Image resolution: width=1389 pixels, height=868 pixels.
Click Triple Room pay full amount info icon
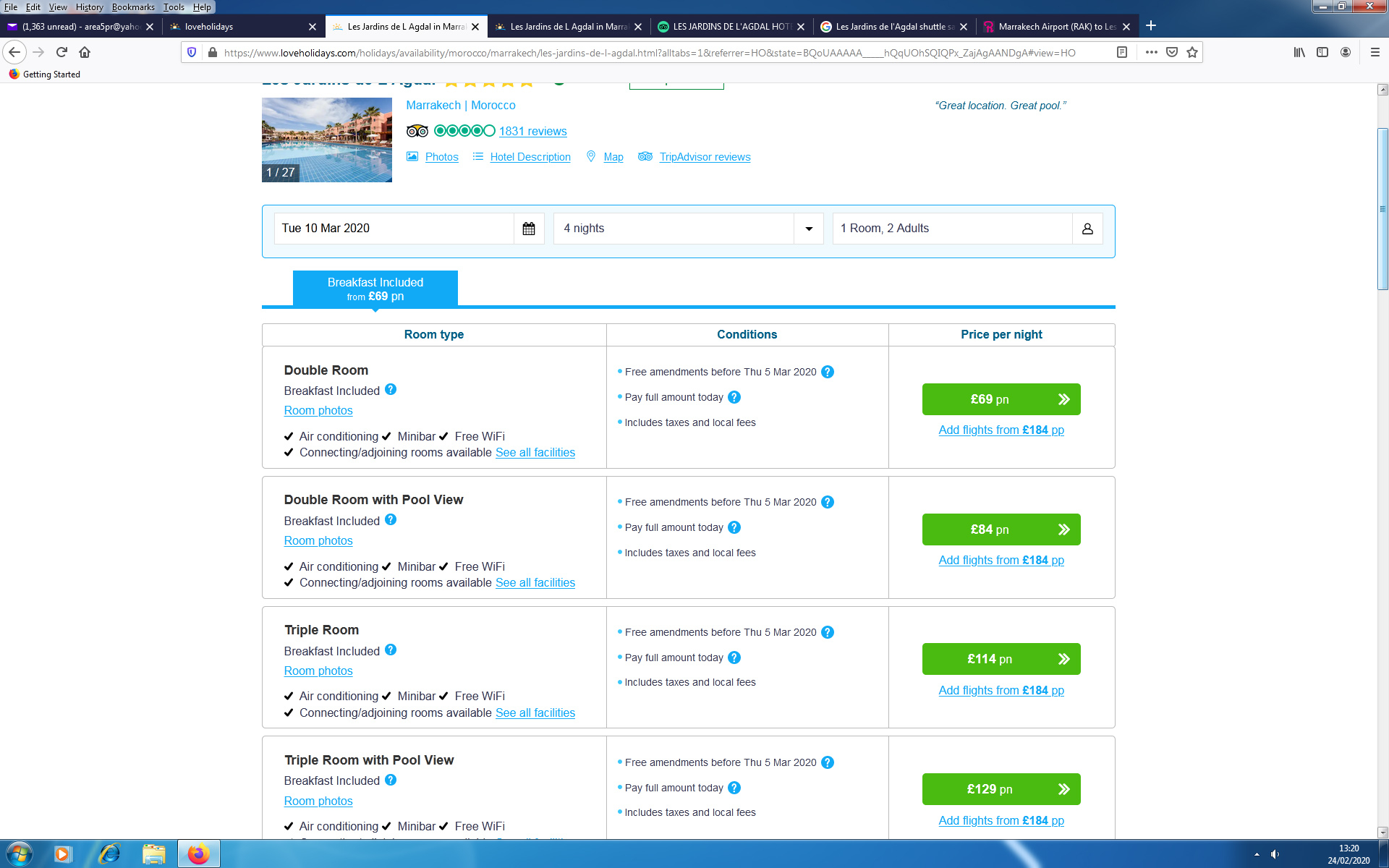(x=734, y=658)
